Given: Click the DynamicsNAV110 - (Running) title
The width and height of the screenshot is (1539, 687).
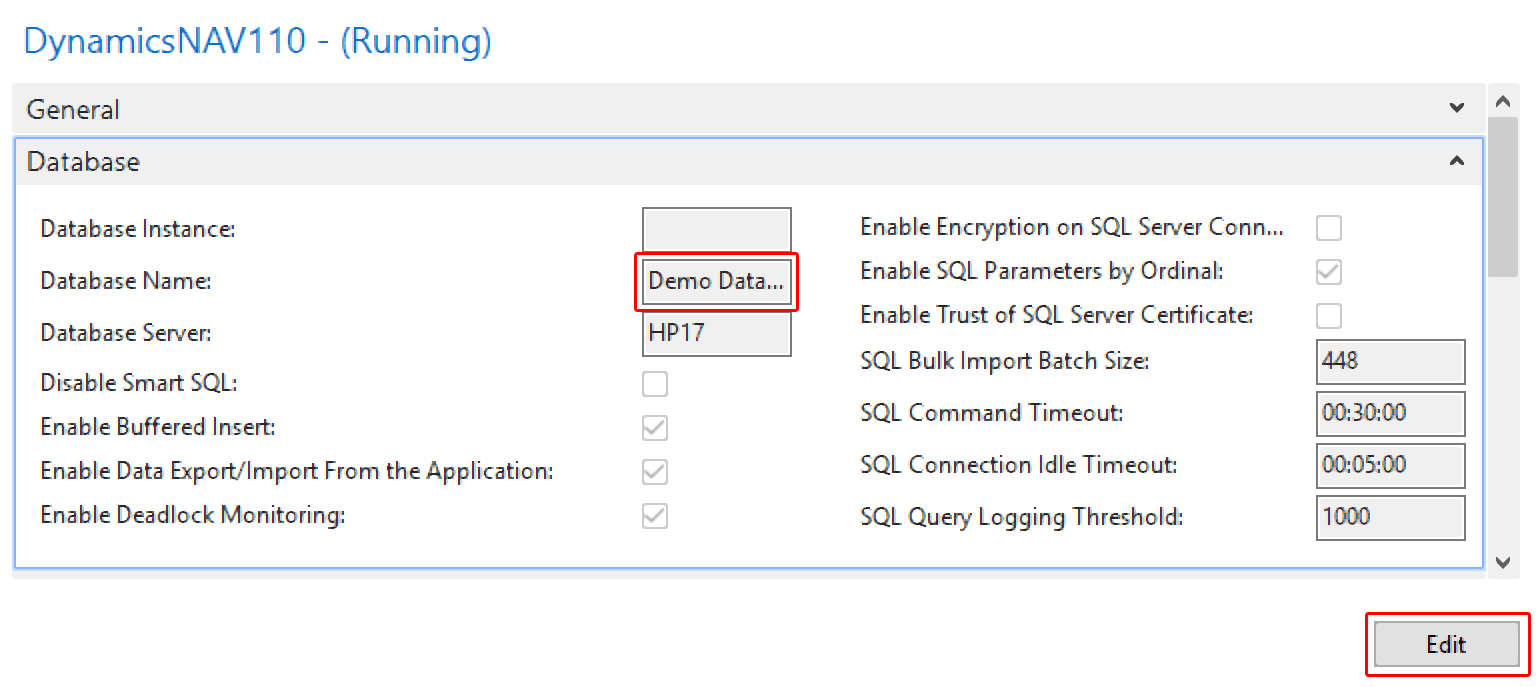Looking at the screenshot, I should point(257,42).
